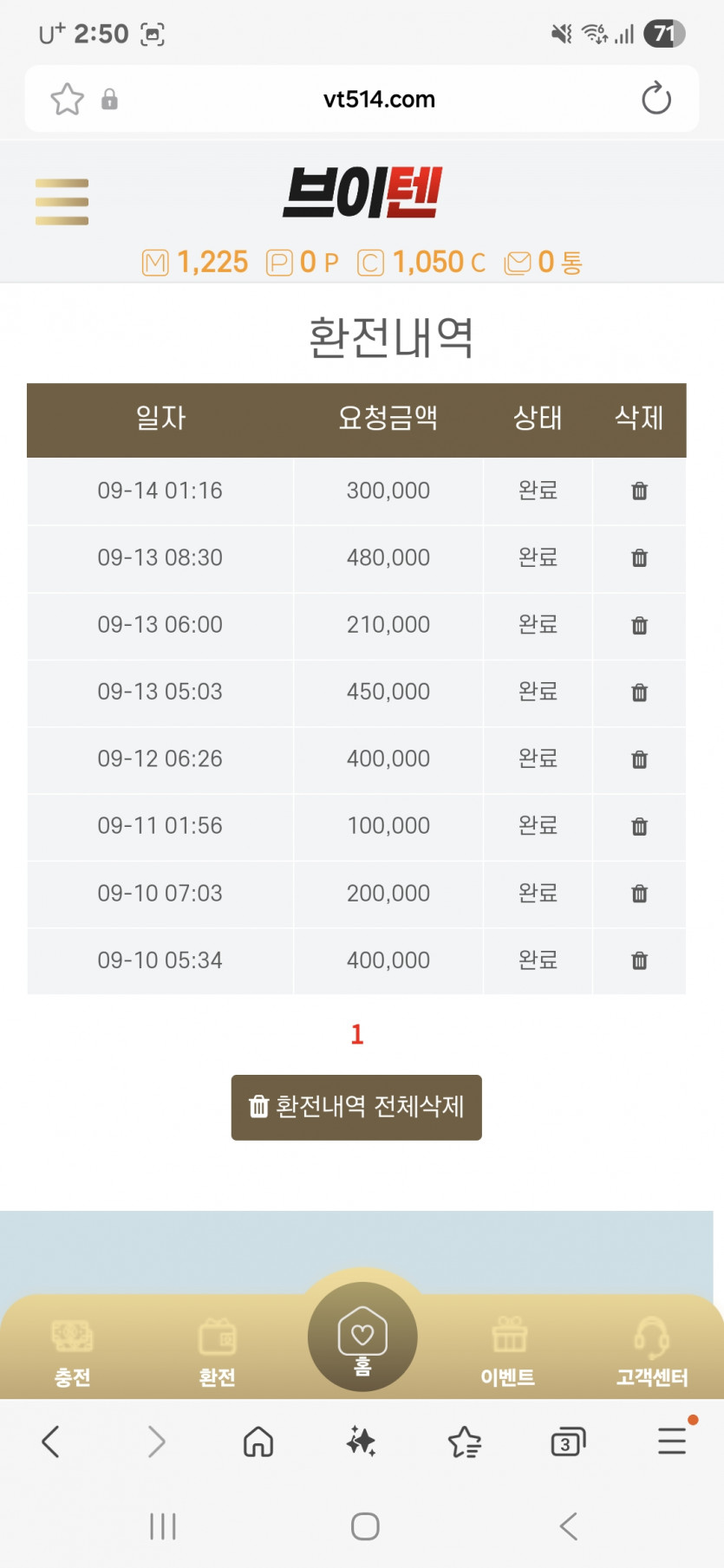Bookmark page with star icon in address bar

[x=67, y=99]
